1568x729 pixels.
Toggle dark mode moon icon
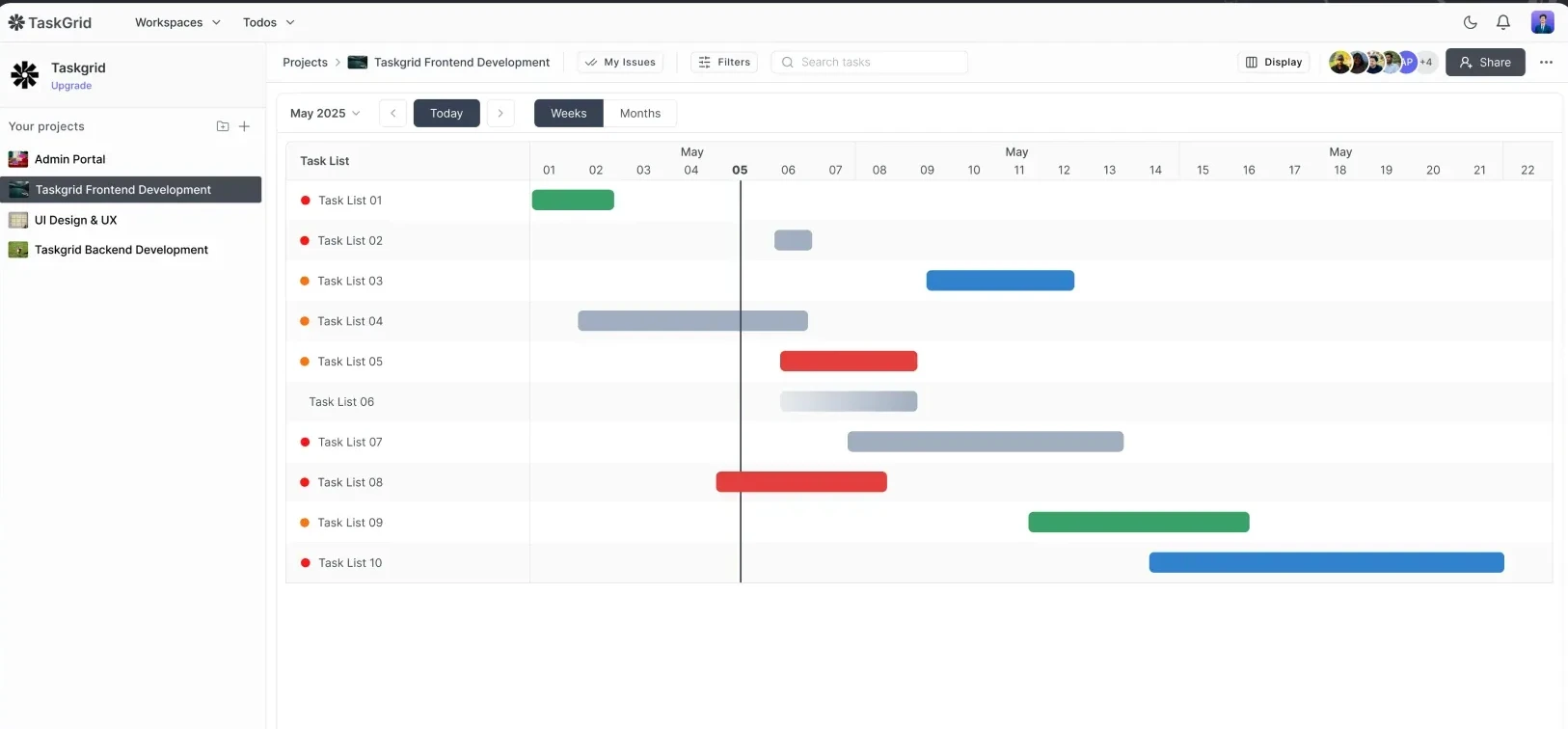tap(1470, 22)
